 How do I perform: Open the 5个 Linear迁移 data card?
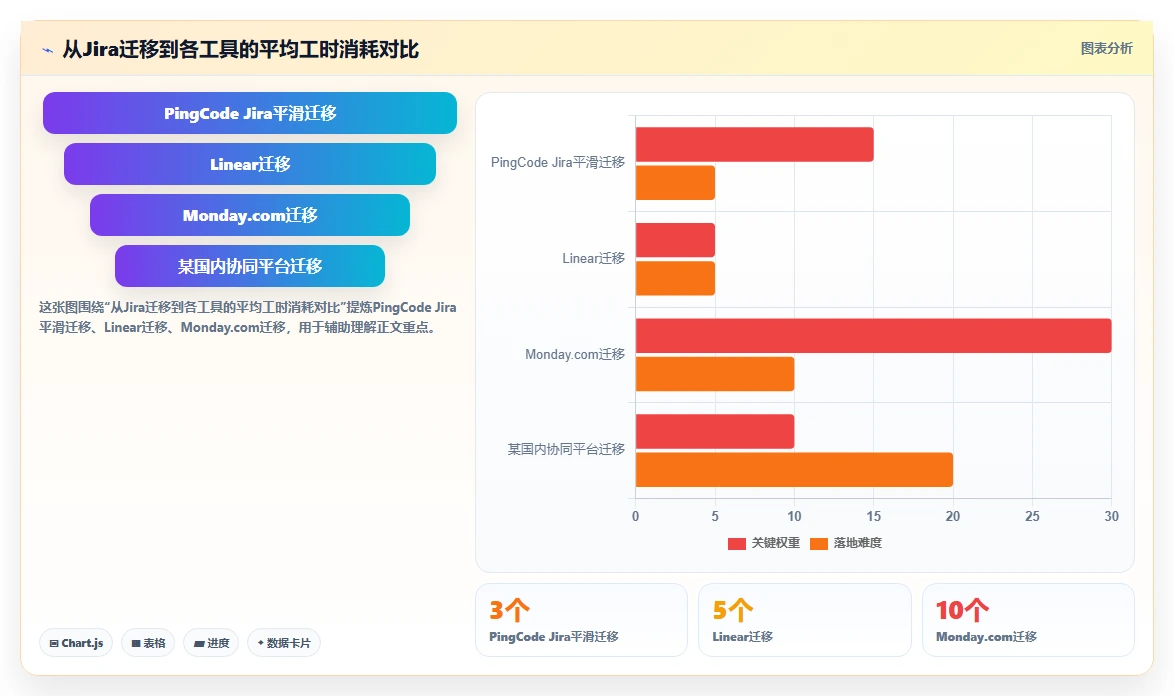click(x=805, y=620)
